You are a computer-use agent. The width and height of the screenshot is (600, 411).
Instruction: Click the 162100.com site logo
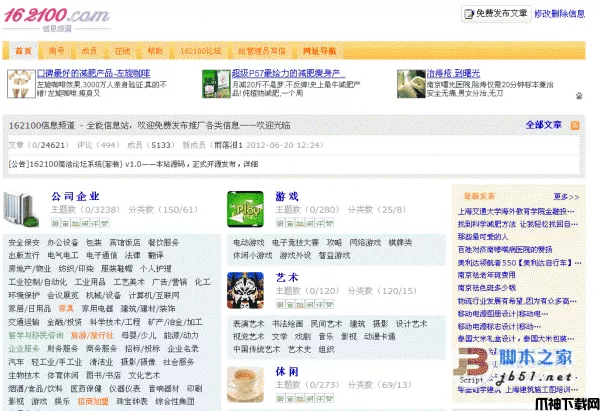point(57,19)
